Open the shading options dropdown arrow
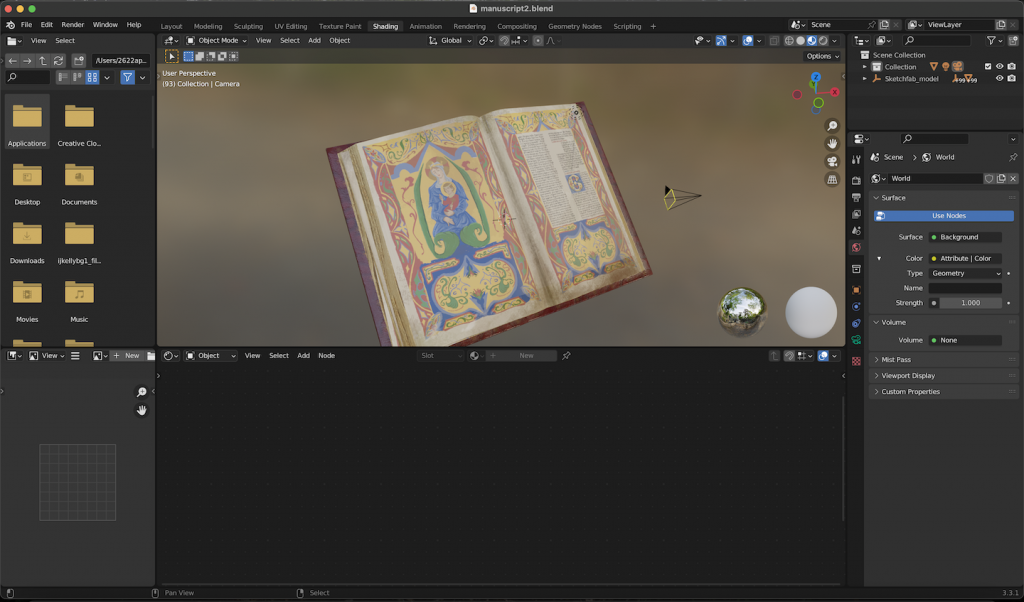The width and height of the screenshot is (1024, 602). 835,40
